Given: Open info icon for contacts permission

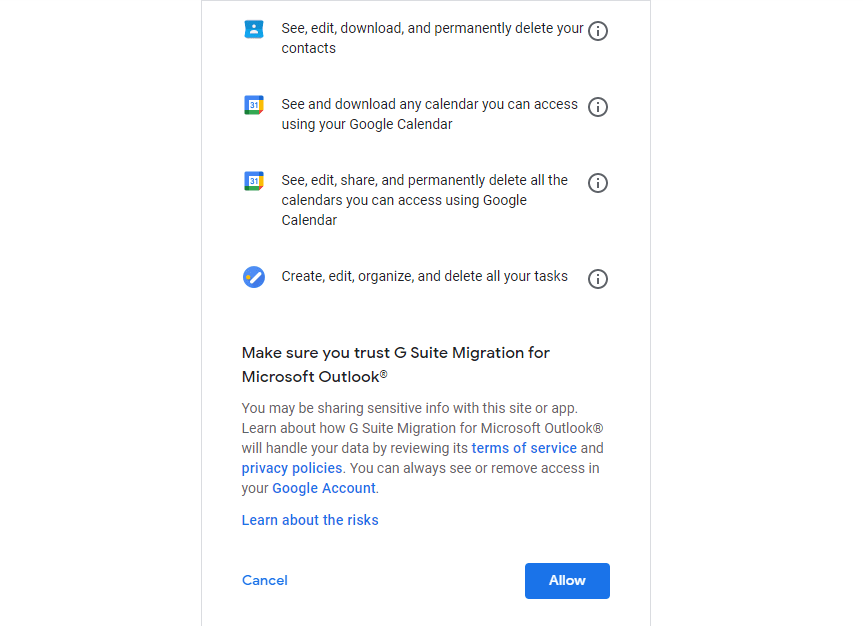Looking at the screenshot, I should tap(598, 30).
